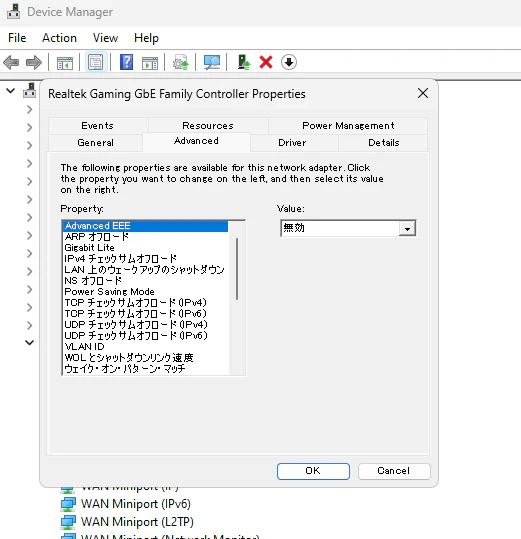
Task: Click the red X Uninstall device icon
Action: [x=266, y=63]
